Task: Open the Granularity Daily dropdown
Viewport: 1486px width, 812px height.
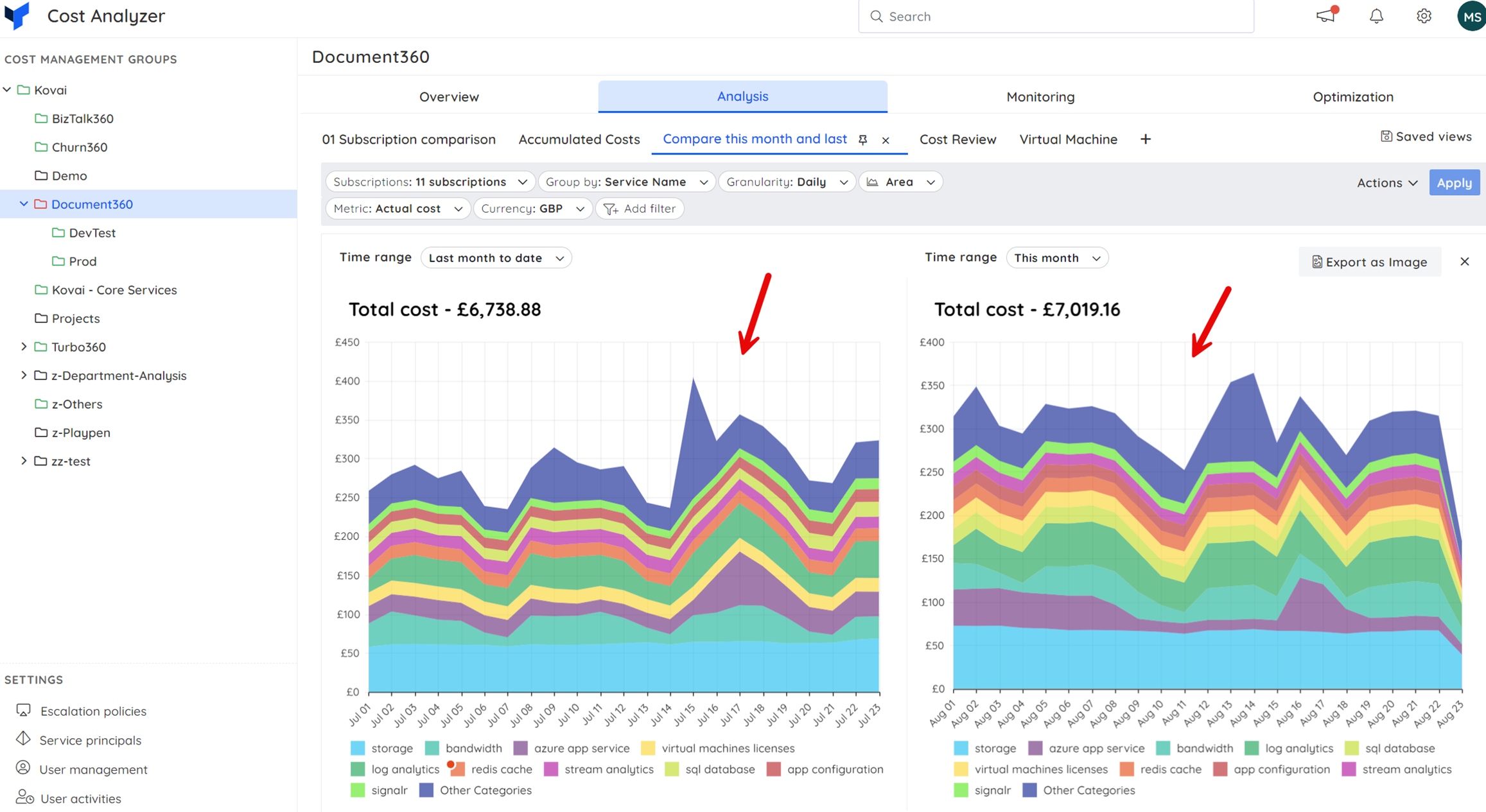Action: (787, 182)
